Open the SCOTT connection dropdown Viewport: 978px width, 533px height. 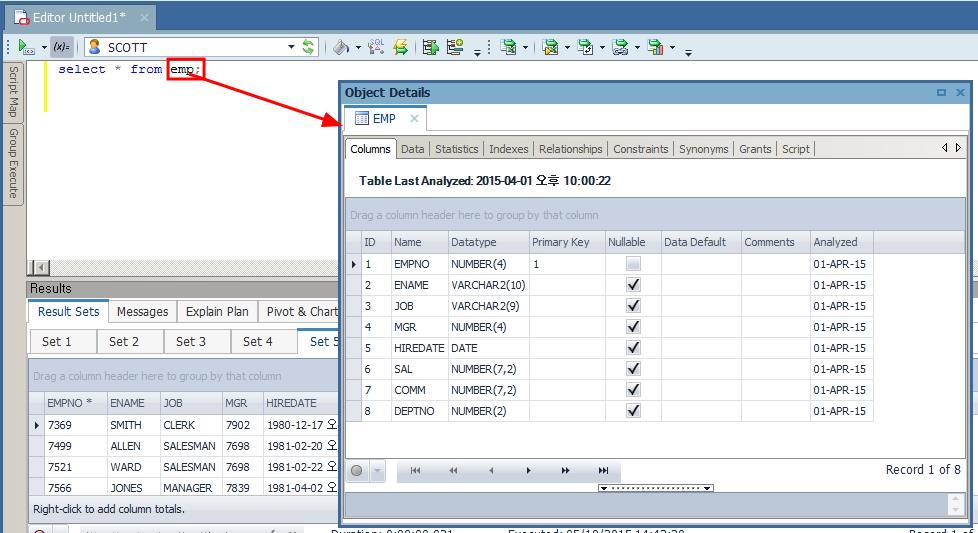pos(291,47)
